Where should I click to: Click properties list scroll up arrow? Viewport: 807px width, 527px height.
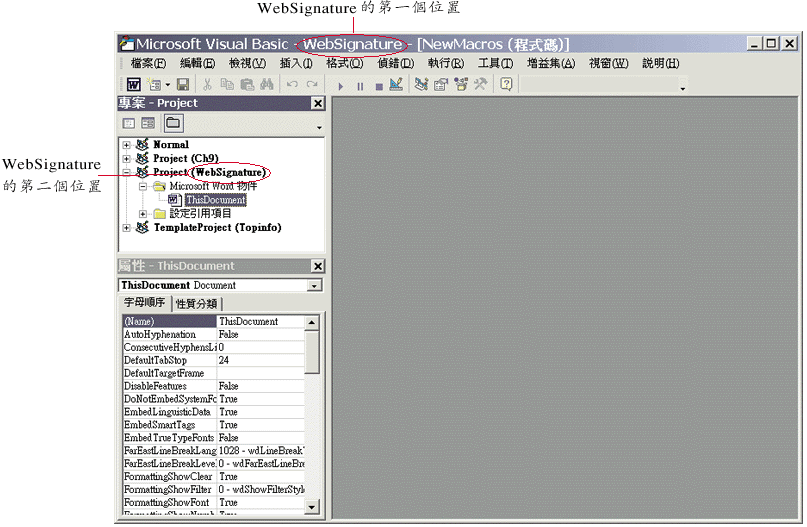tap(312, 323)
